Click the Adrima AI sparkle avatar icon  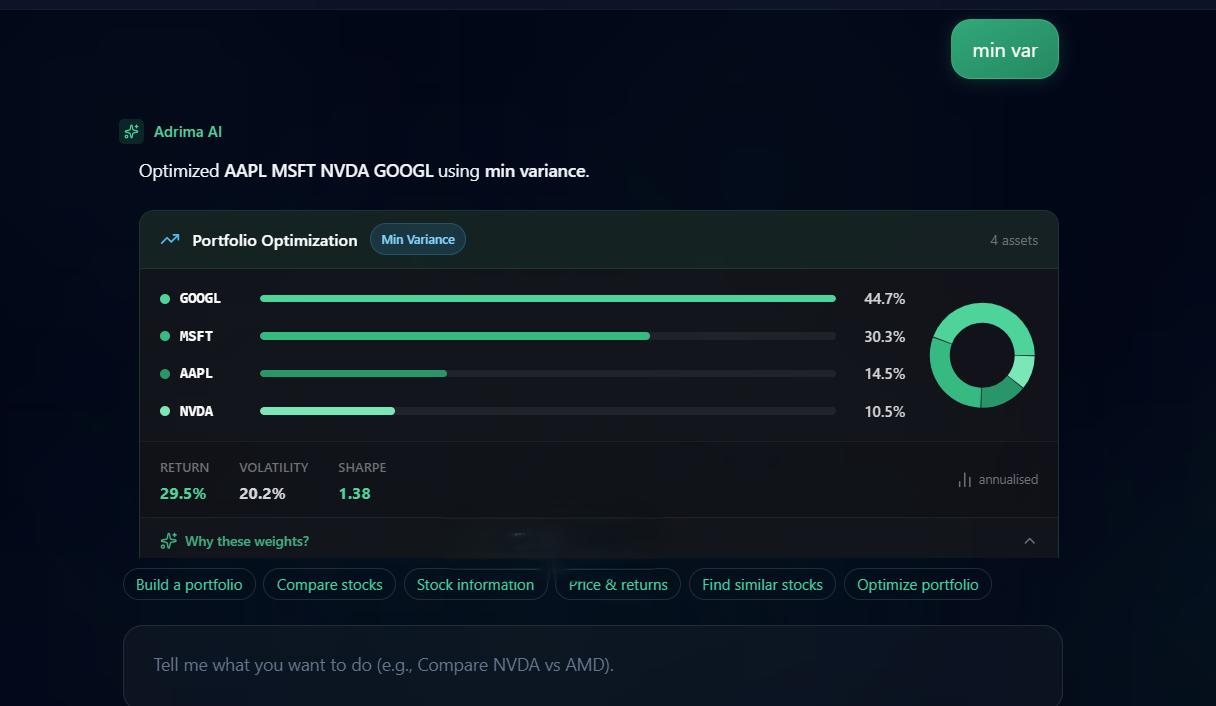coord(131,132)
